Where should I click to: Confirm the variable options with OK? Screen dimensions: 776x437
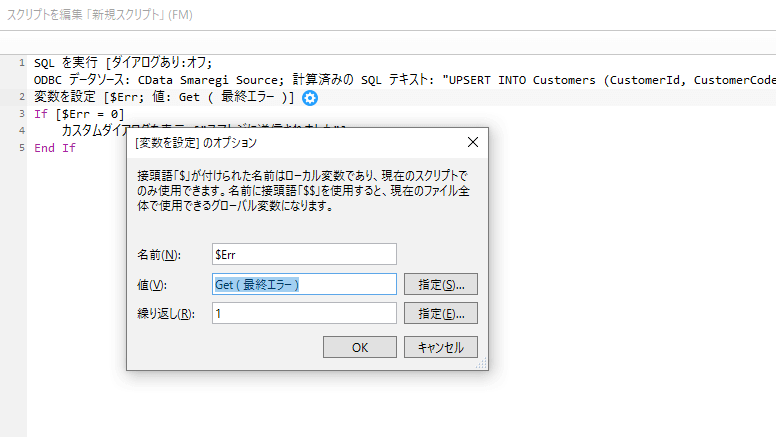coord(360,347)
